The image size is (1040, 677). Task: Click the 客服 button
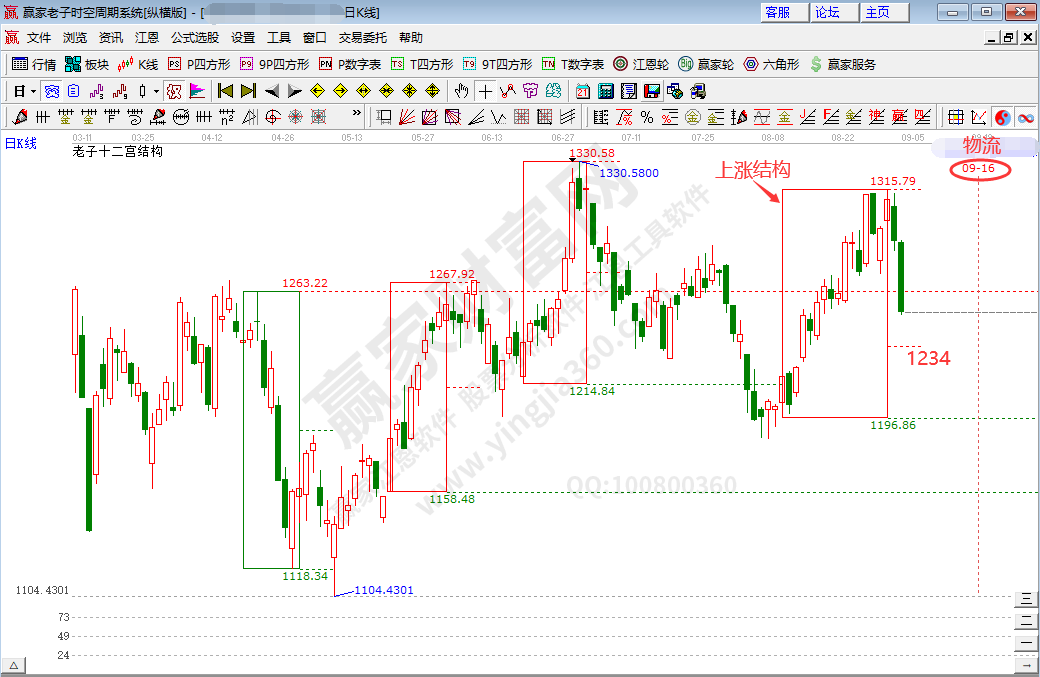click(x=777, y=12)
